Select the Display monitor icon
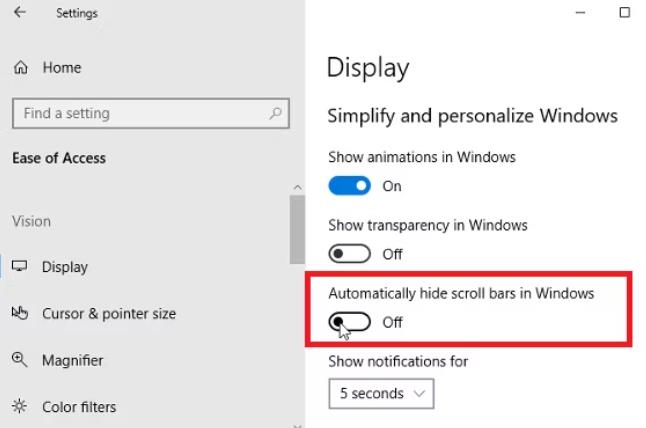 [x=19, y=266]
